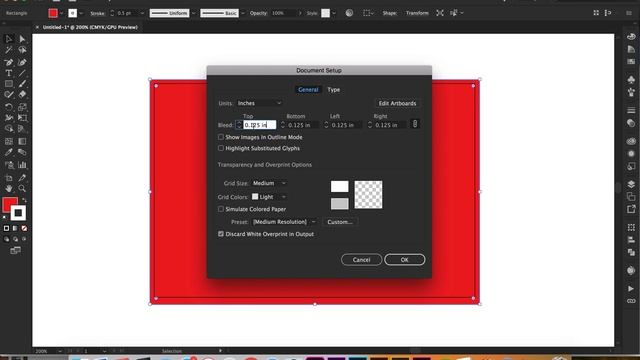Open the Actions panel play icon
The image size is (640, 360).
(x=631, y=289)
